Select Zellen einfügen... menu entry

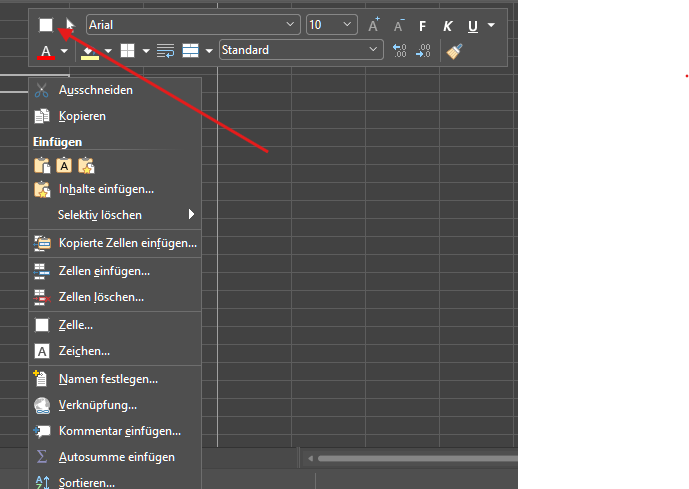115,271
